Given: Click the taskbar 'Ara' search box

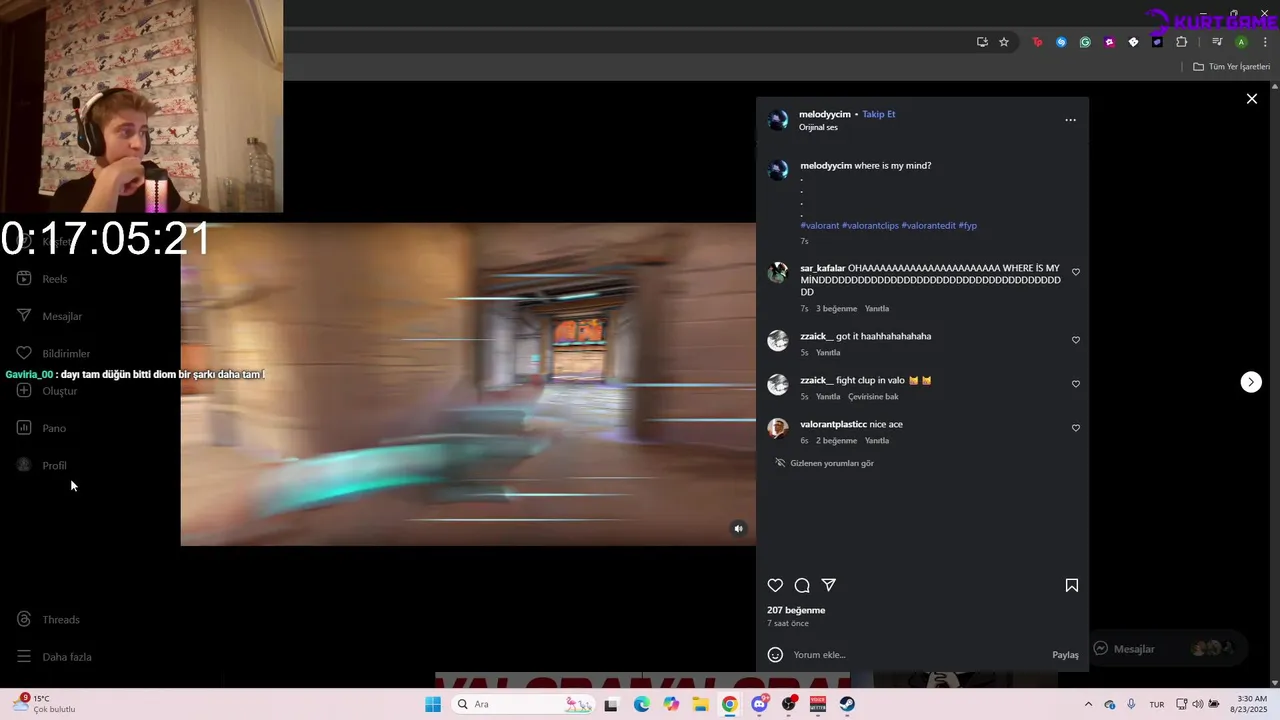Looking at the screenshot, I should coord(524,704).
